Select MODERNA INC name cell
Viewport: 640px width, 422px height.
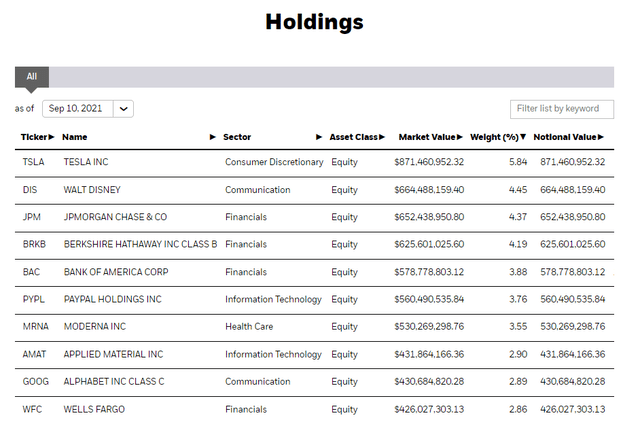[x=95, y=327]
